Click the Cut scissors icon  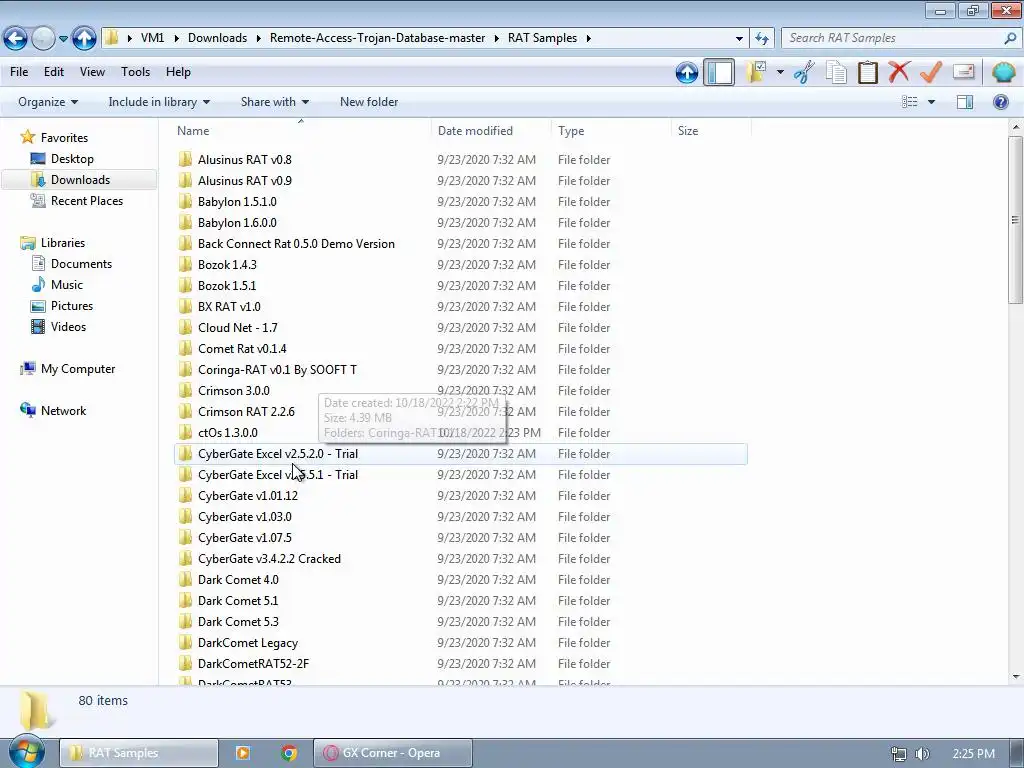click(x=805, y=72)
